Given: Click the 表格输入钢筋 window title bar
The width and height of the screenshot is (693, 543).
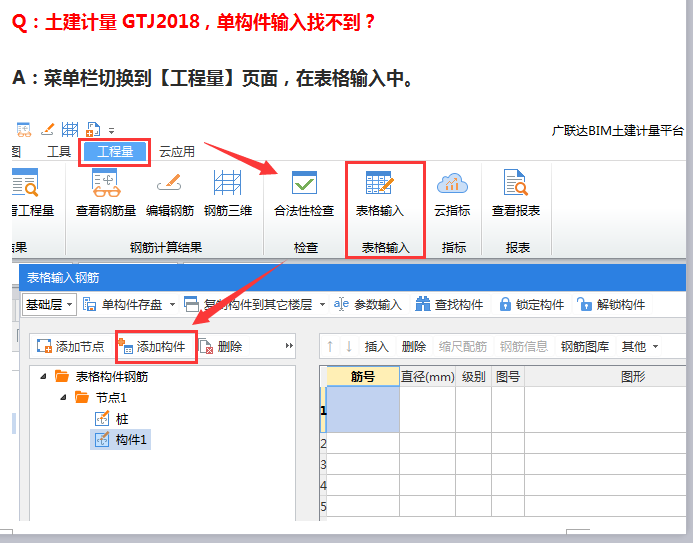Looking at the screenshot, I should pos(352,277).
